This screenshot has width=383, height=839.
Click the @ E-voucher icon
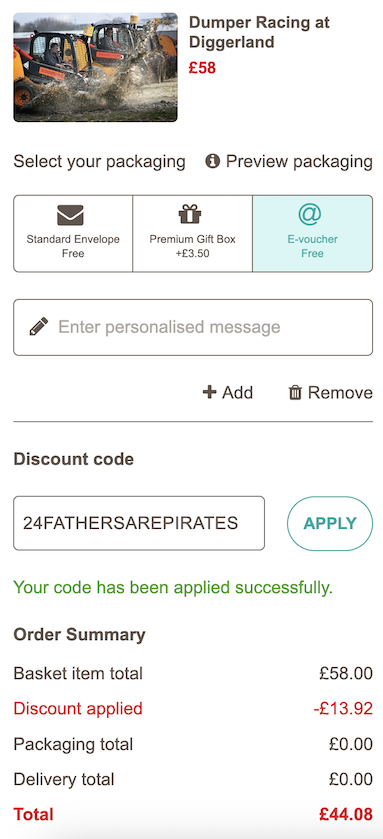(x=310, y=214)
